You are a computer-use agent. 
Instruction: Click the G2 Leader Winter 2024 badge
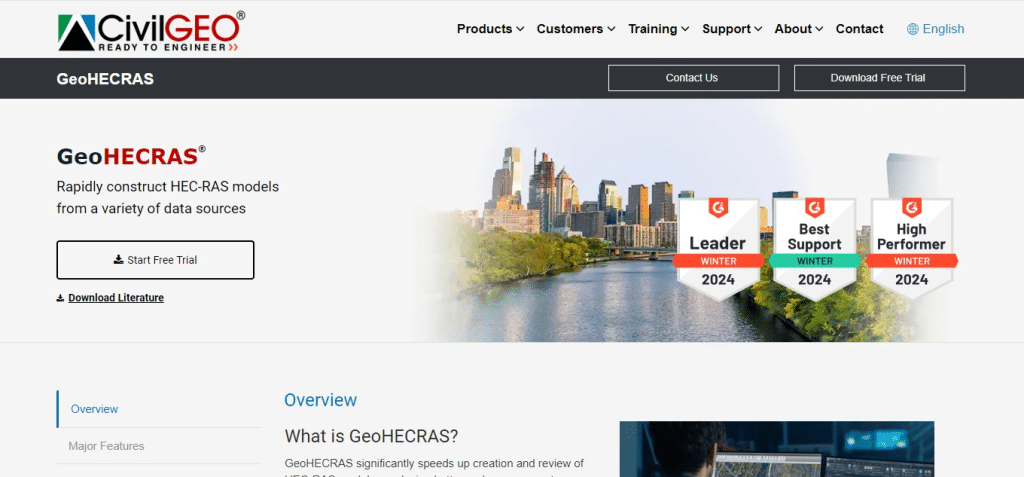[718, 249]
